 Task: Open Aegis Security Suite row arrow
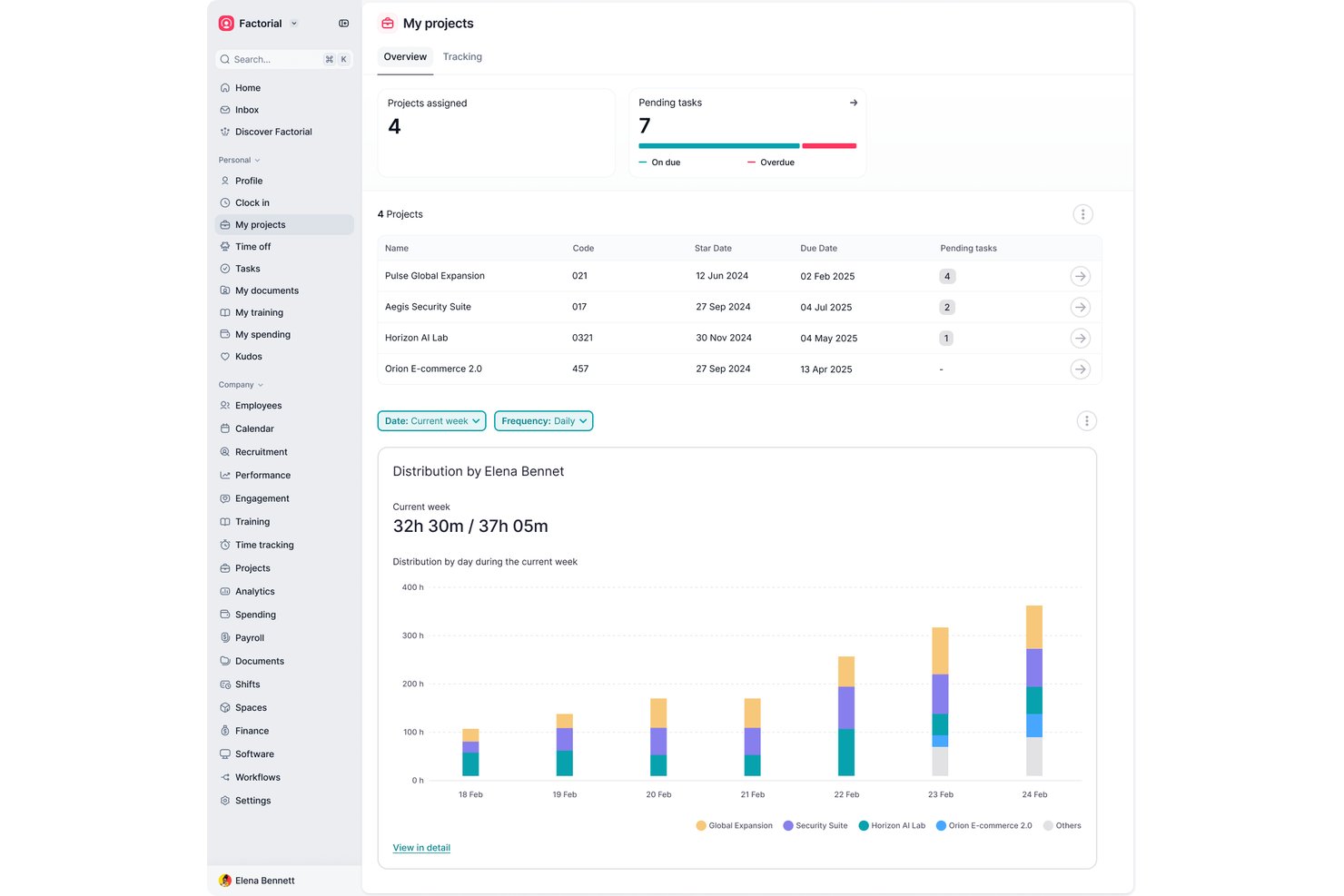(1080, 307)
